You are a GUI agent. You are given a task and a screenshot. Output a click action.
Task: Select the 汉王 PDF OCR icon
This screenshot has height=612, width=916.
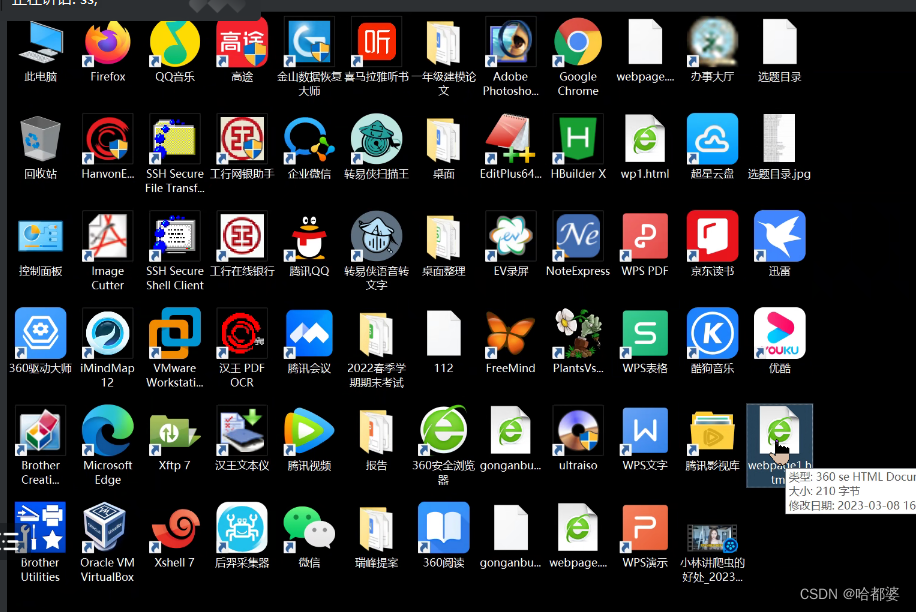pos(242,333)
